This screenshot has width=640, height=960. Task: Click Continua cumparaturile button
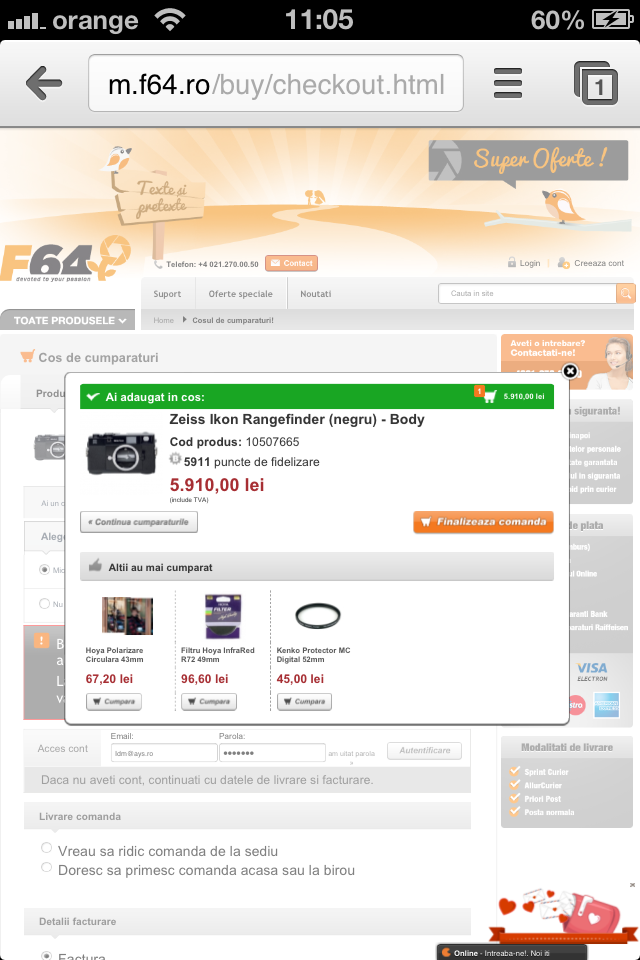tap(139, 522)
